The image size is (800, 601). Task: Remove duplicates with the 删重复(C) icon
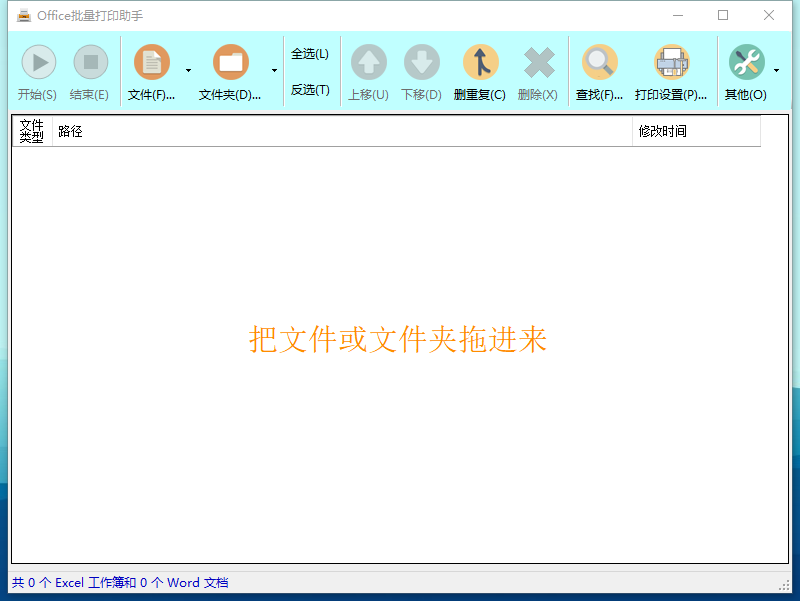tap(480, 62)
